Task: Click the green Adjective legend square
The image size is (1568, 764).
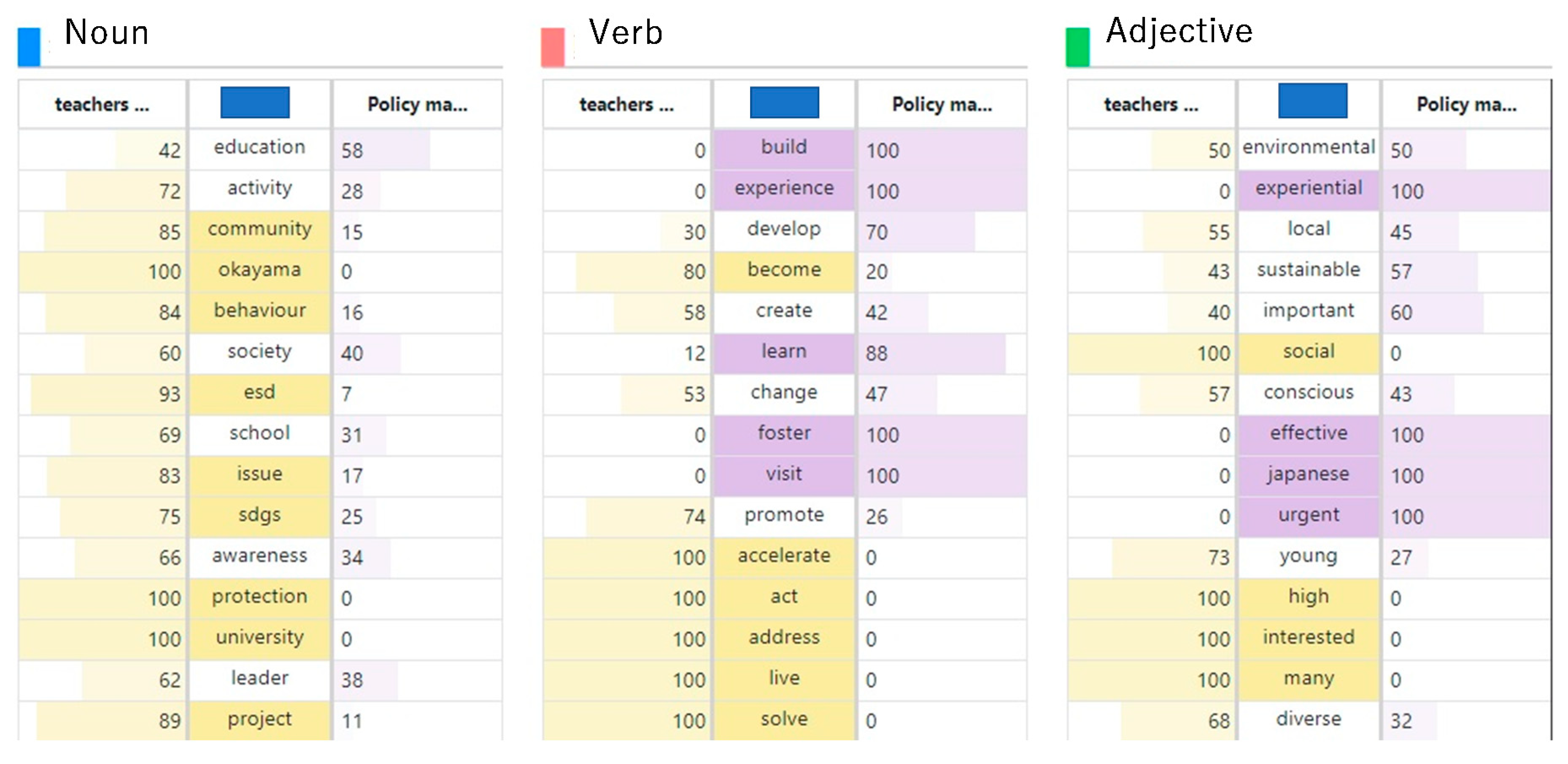Action: [1077, 47]
